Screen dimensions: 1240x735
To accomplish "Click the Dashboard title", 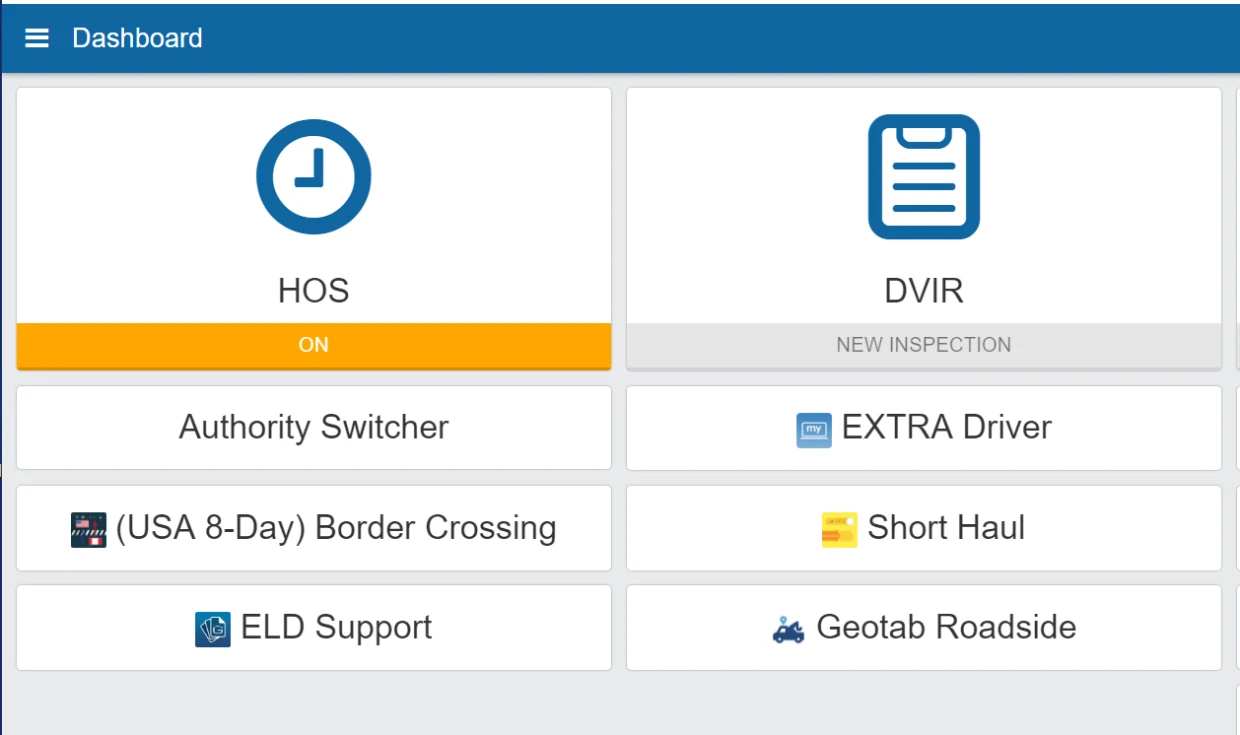I will pyautogui.click(x=137, y=38).
